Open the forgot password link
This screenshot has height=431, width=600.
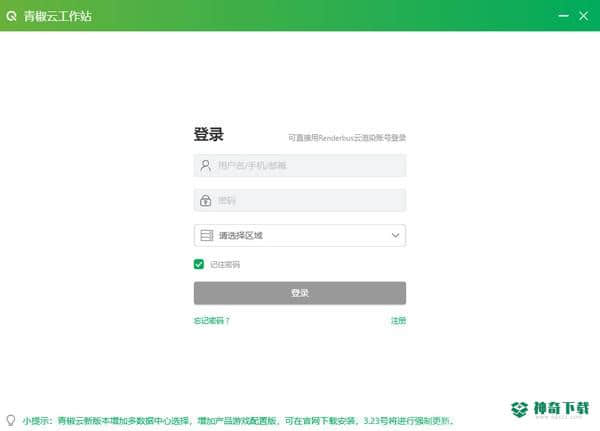coord(212,320)
